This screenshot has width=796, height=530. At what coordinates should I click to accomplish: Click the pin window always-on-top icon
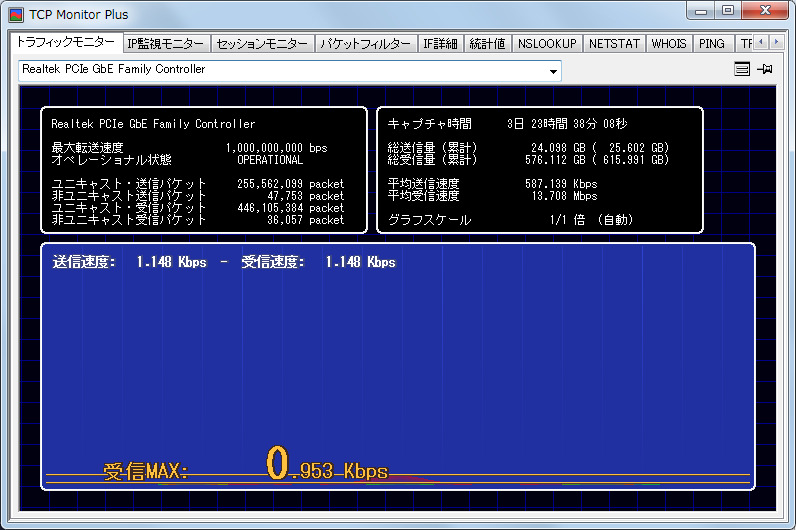coord(766,70)
